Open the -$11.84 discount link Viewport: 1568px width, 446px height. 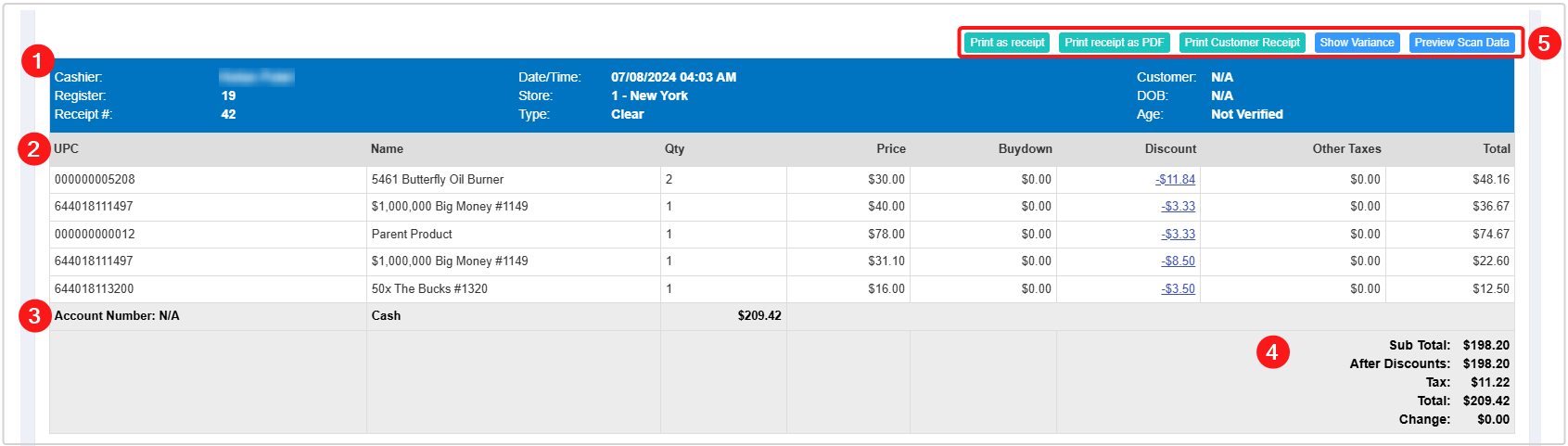pyautogui.click(x=1175, y=180)
